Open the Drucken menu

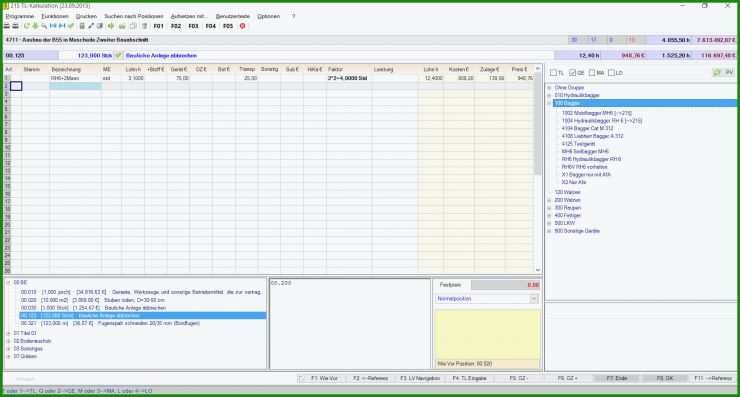[x=86, y=16]
